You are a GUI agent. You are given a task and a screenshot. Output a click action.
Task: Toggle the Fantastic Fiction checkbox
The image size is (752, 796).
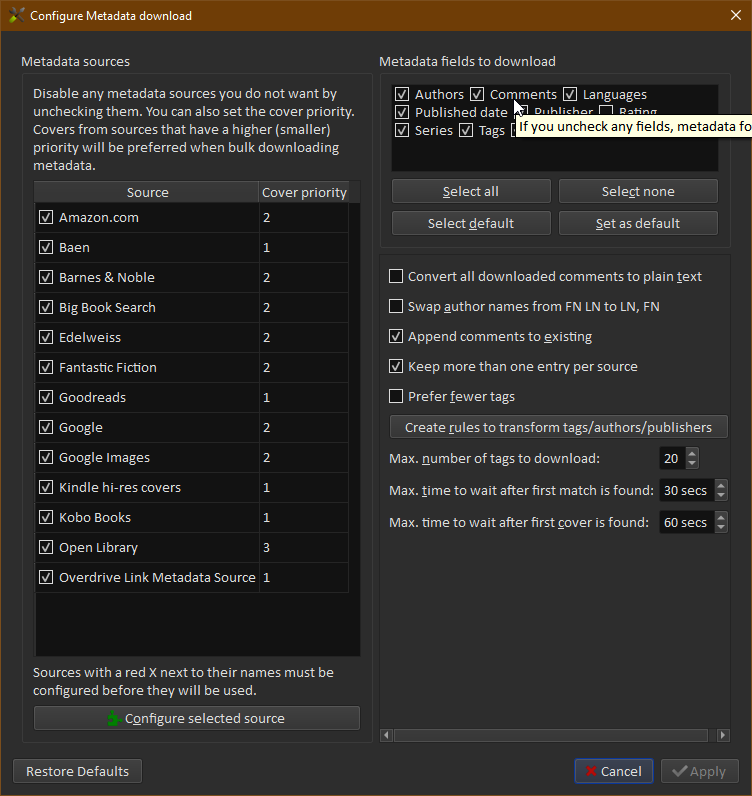coord(46,367)
